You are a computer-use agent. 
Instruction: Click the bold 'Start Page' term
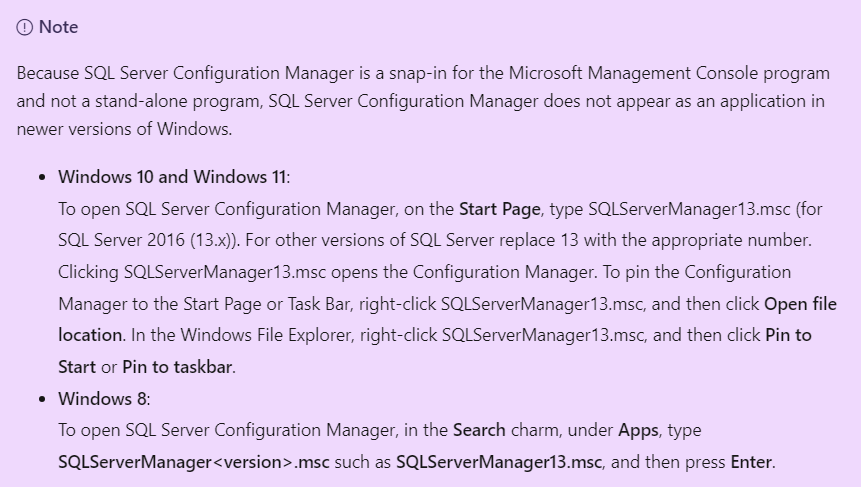point(500,209)
